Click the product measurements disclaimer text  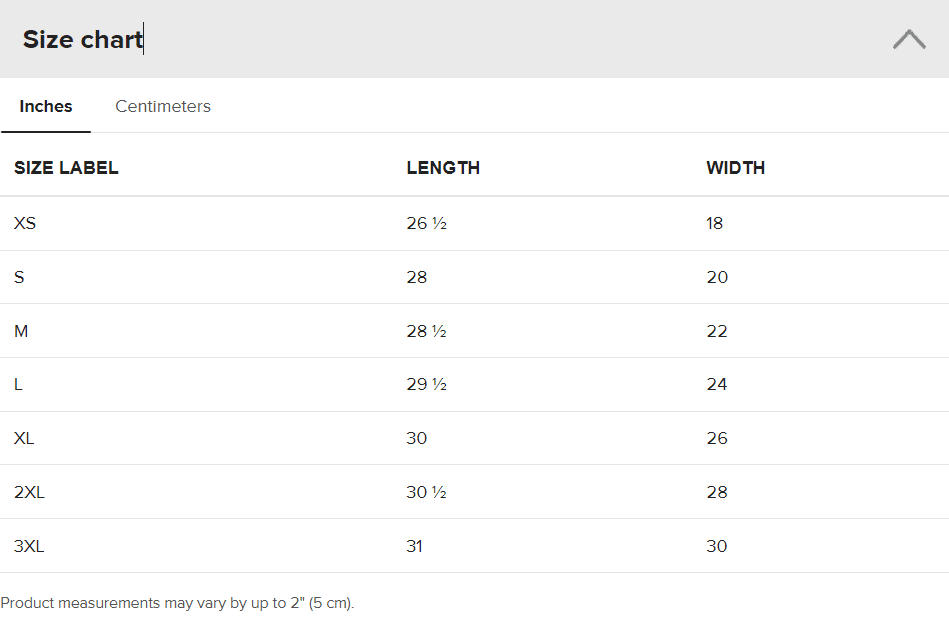coord(177,603)
